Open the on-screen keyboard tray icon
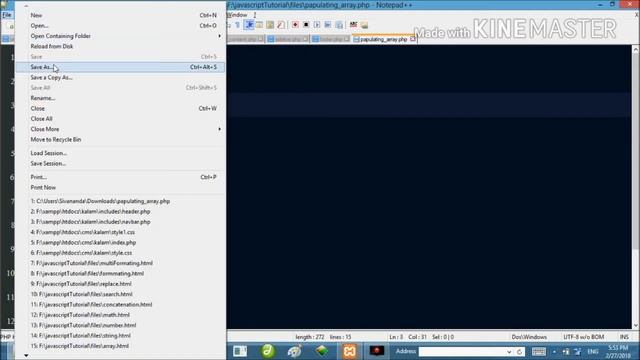This screenshot has height=360, width=640. click(x=538, y=351)
